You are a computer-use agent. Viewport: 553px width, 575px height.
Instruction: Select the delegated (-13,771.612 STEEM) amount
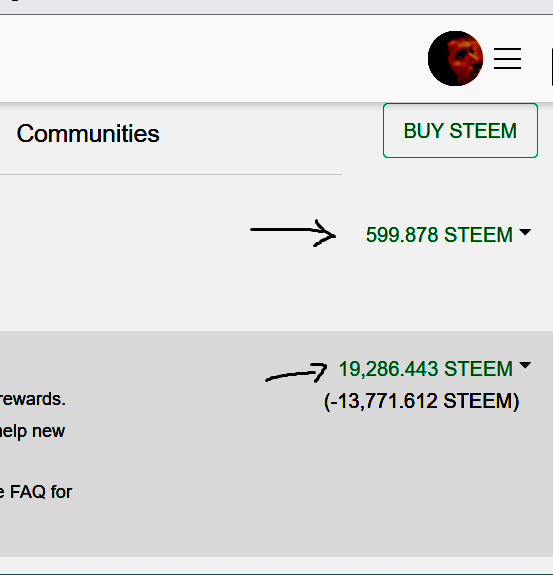coord(422,401)
